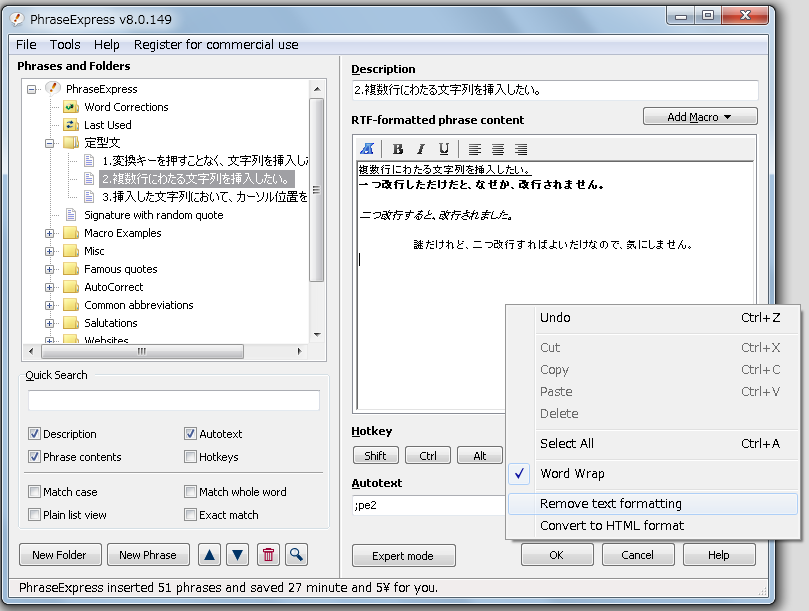Click Famous quotes folder icon
This screenshot has height=611, width=809.
[x=71, y=269]
